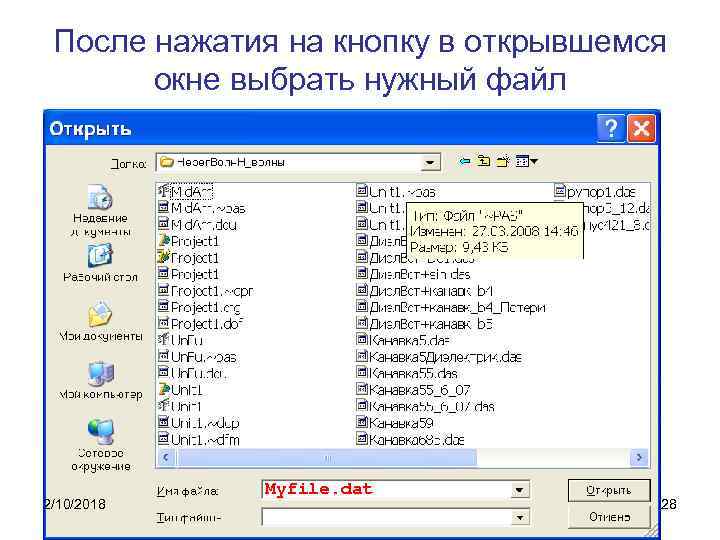Click the Help question mark button

(610, 129)
